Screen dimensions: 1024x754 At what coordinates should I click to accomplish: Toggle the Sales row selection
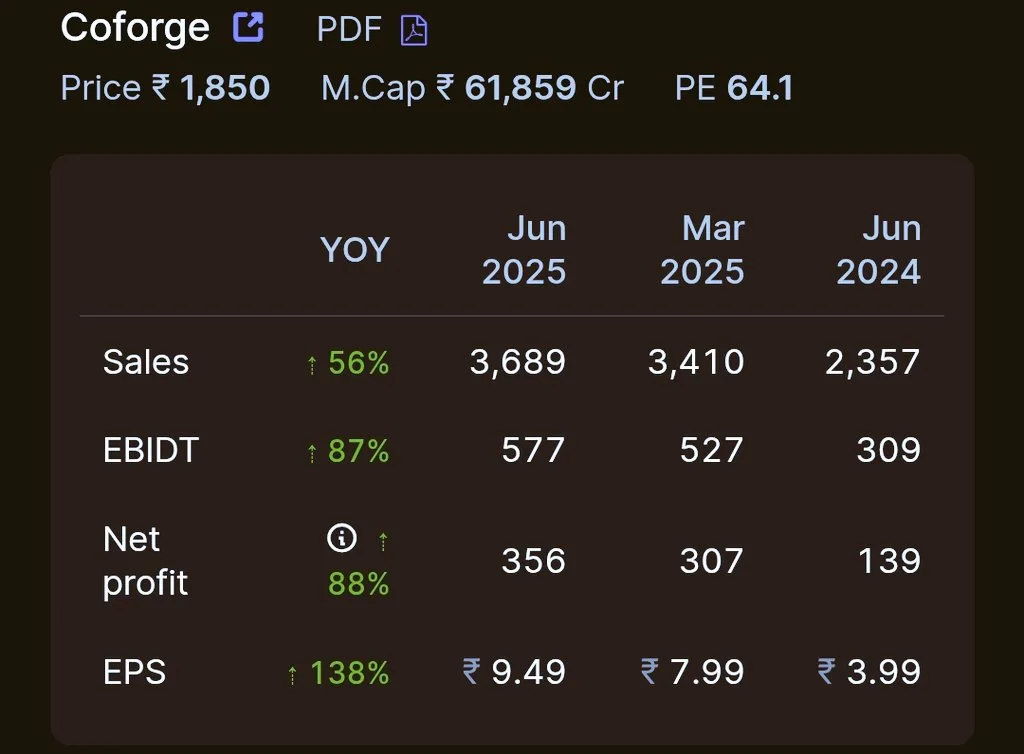[146, 363]
